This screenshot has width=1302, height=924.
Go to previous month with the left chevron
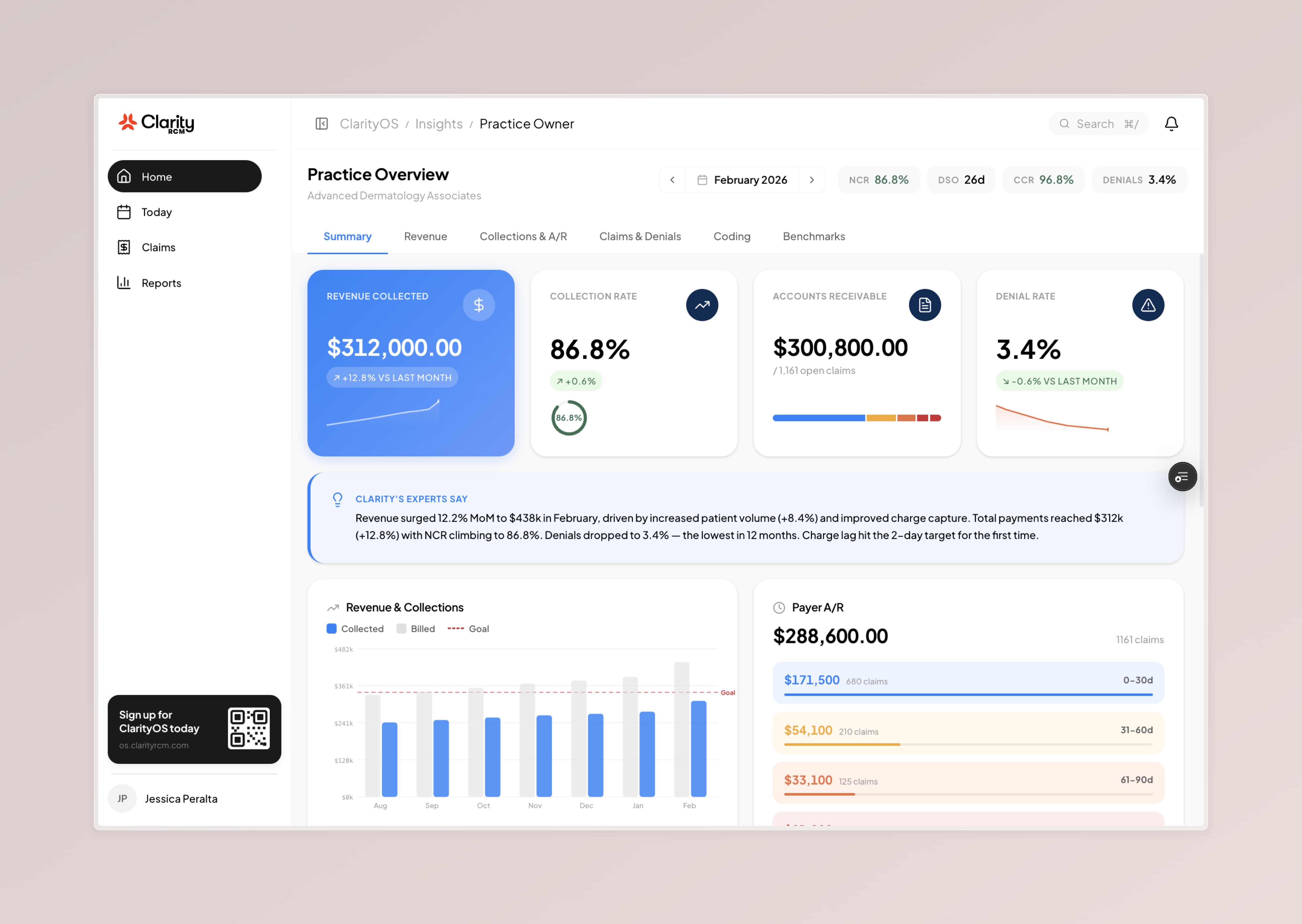673,179
